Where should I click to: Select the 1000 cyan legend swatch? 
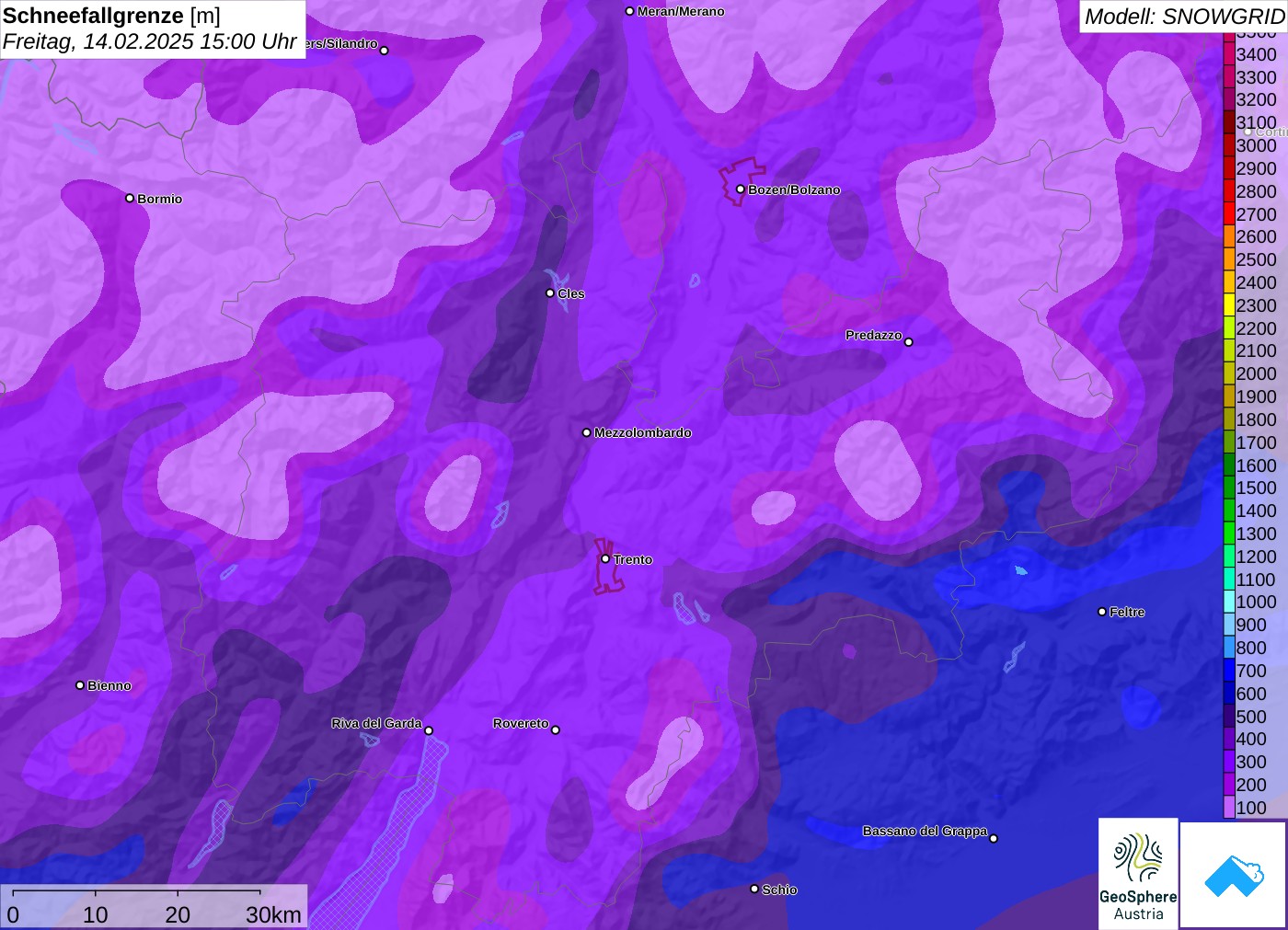coord(1229,602)
